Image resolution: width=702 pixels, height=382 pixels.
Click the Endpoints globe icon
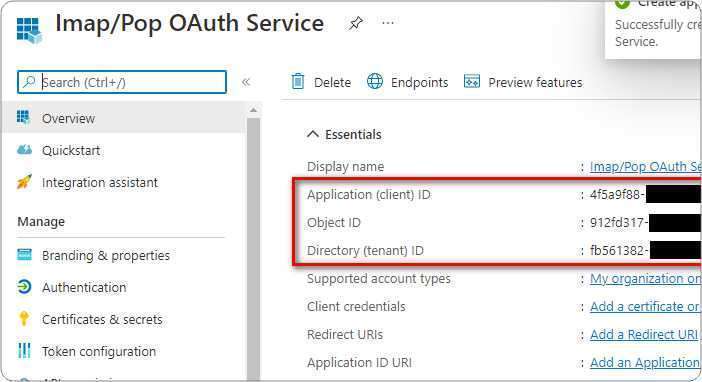pyautogui.click(x=375, y=82)
